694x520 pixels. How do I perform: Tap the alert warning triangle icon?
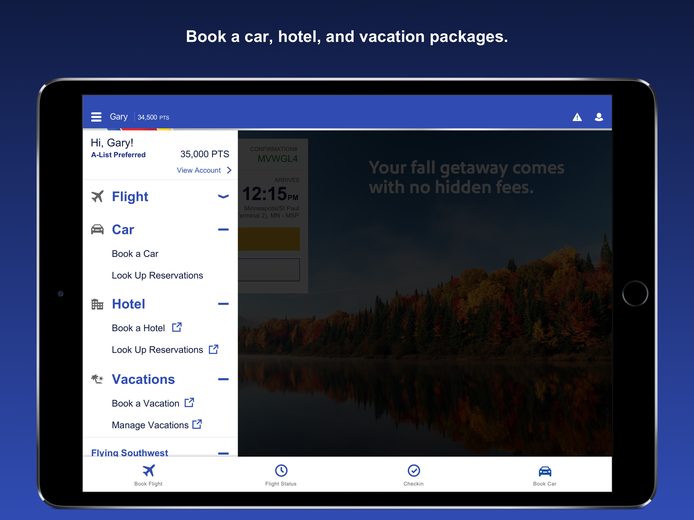coord(577,117)
